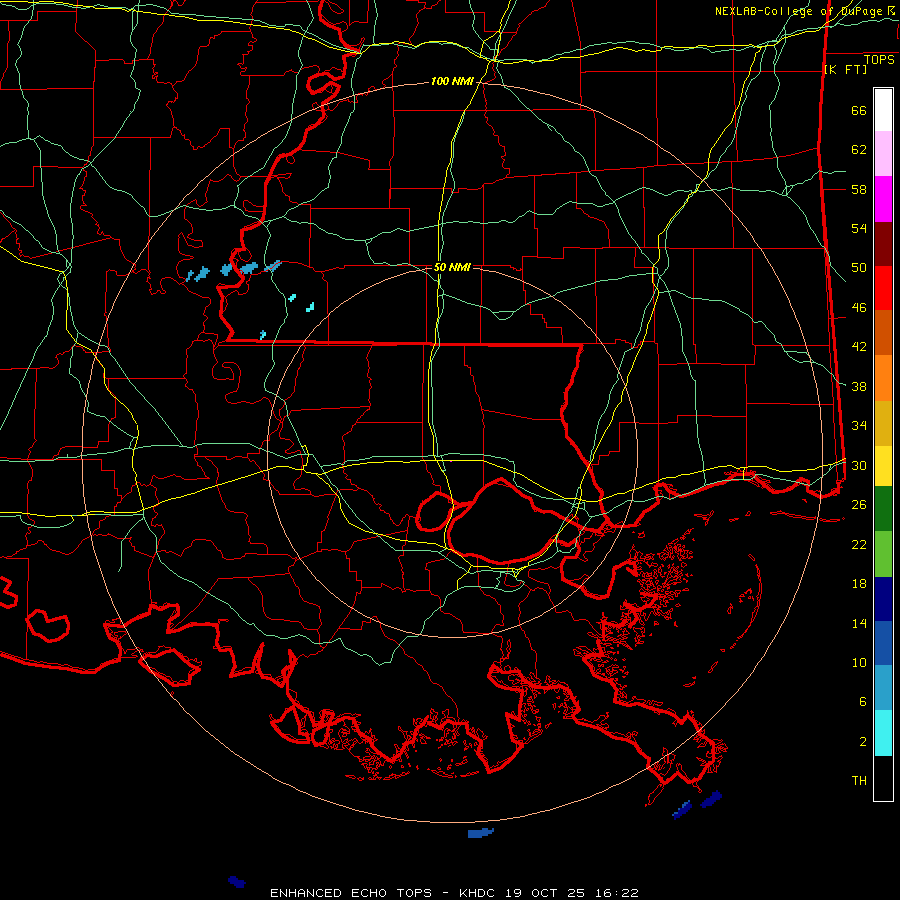Click the '66' legend value

pos(859,111)
